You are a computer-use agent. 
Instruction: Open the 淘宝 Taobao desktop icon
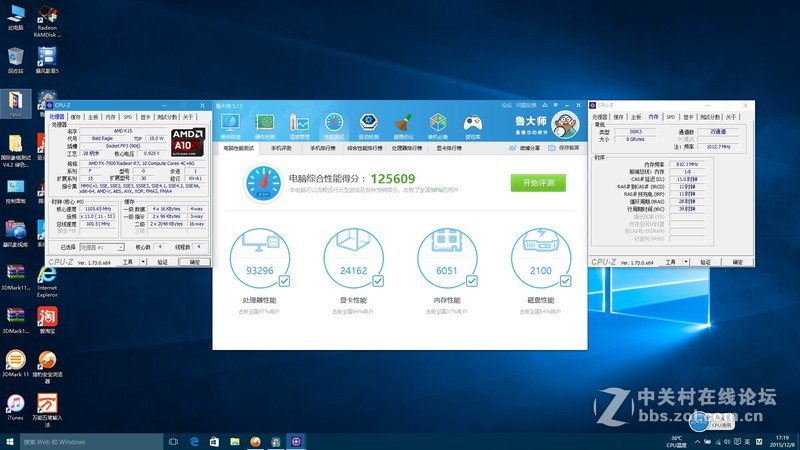click(47, 320)
